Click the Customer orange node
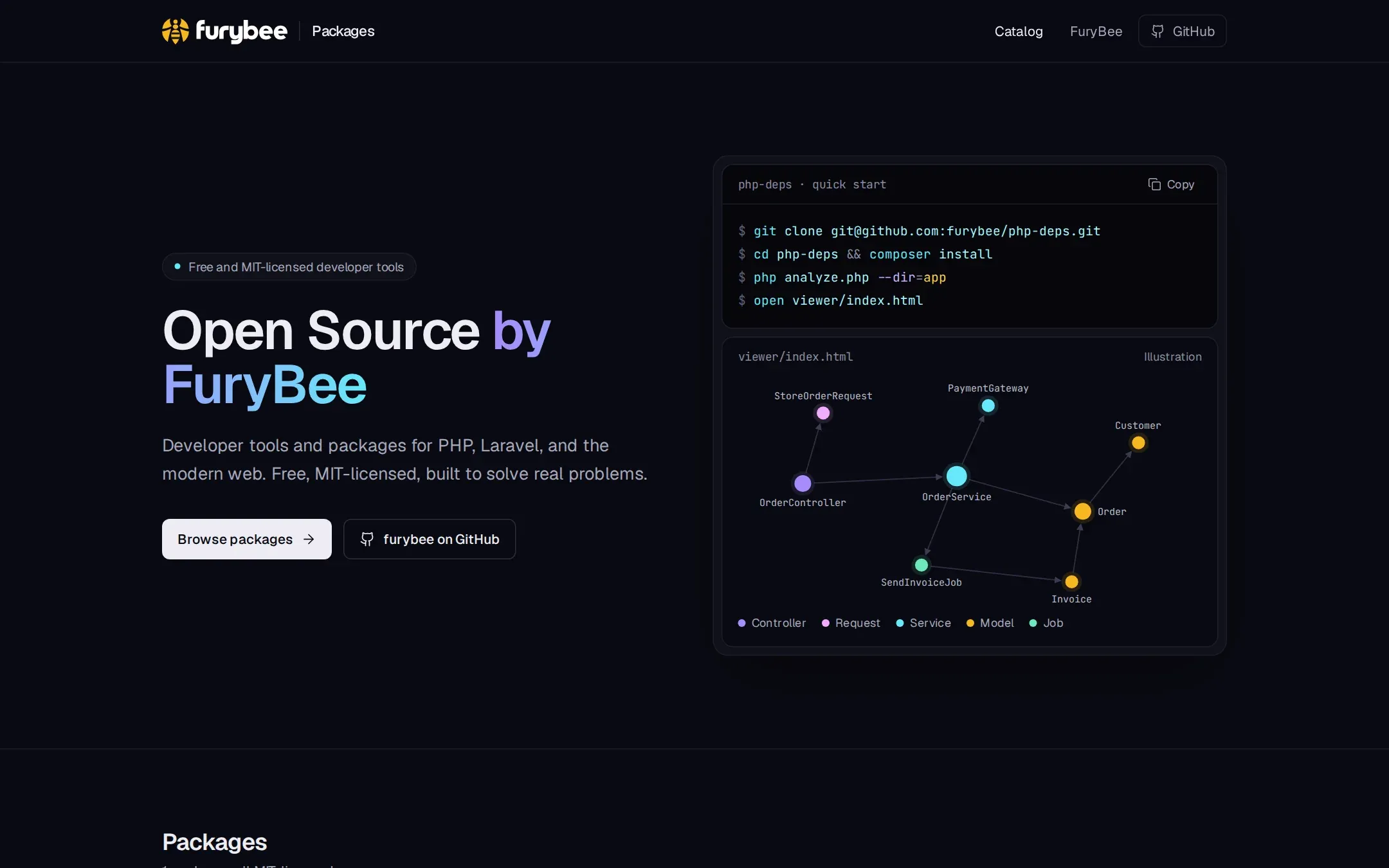Image resolution: width=1389 pixels, height=868 pixels. (1138, 443)
